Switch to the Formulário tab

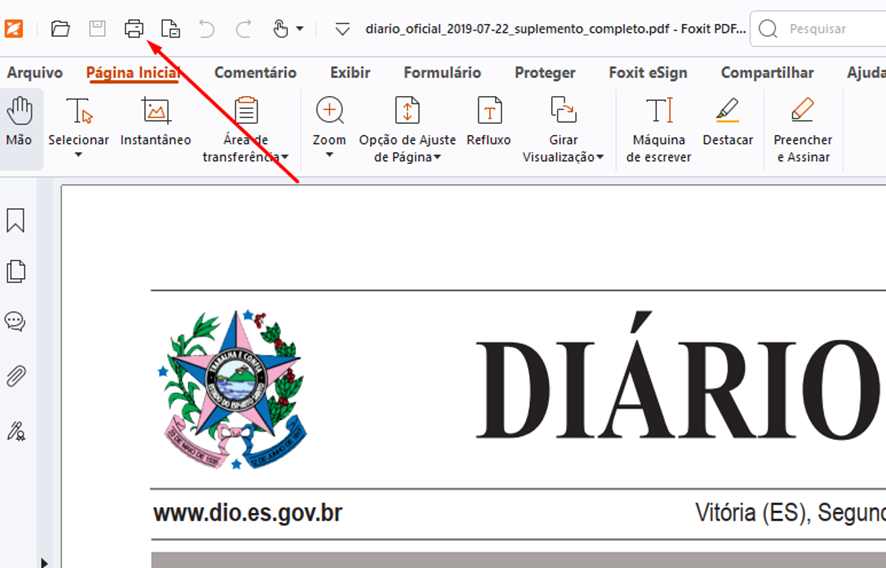442,73
